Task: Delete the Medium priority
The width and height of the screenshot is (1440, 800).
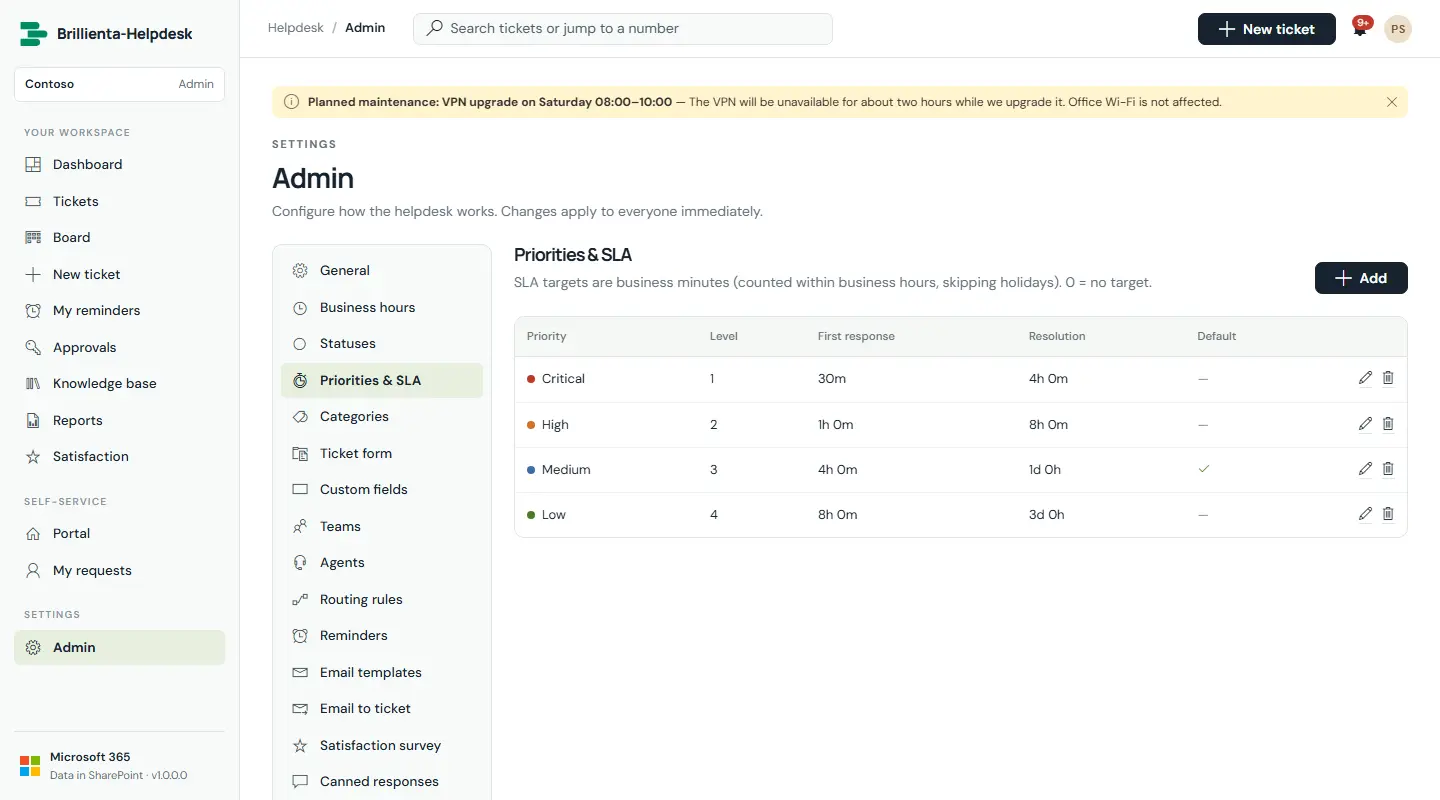Action: coord(1388,469)
